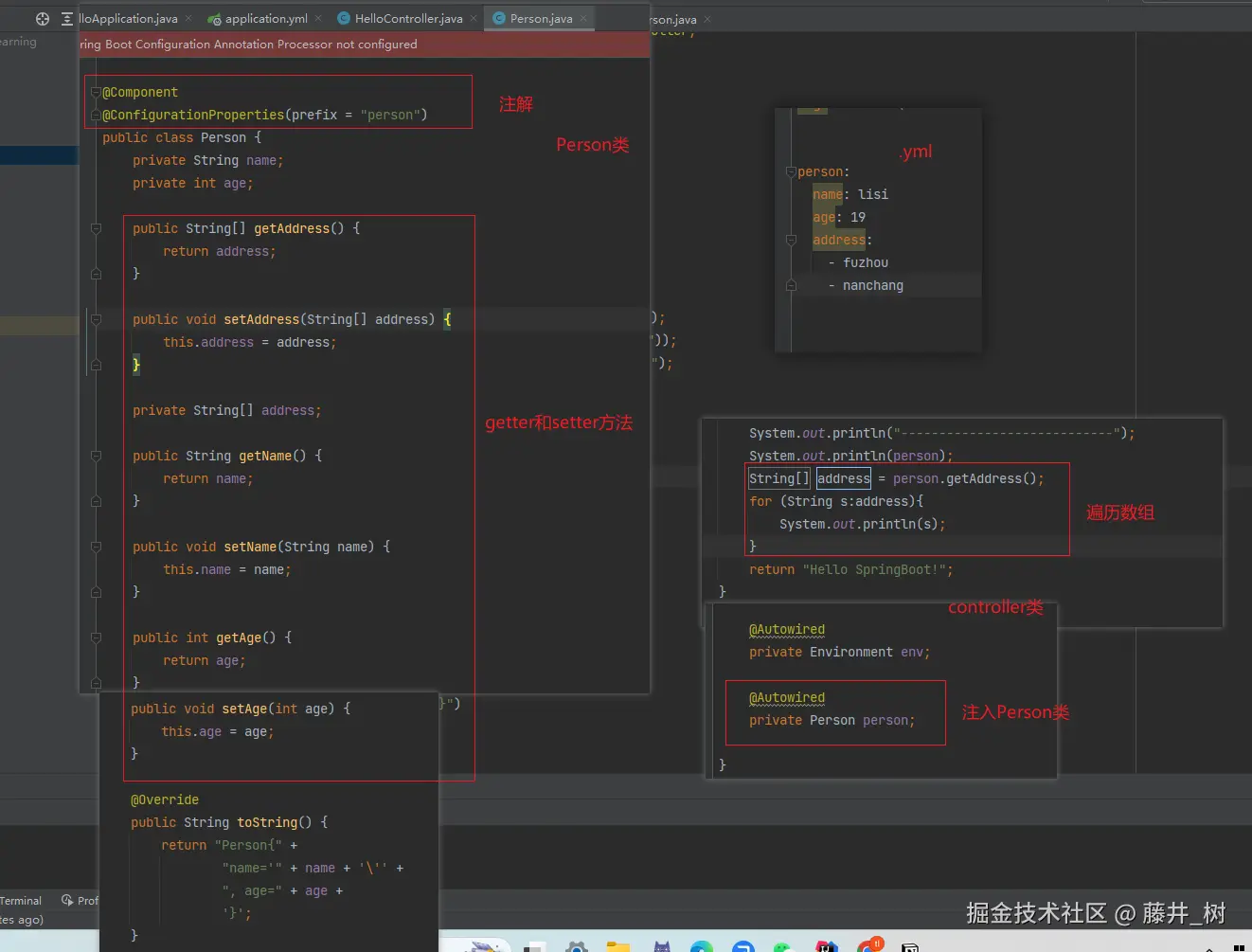Screen dimensions: 1252x952
Task: Collapse the setAddress method fold marker
Action: [96, 319]
